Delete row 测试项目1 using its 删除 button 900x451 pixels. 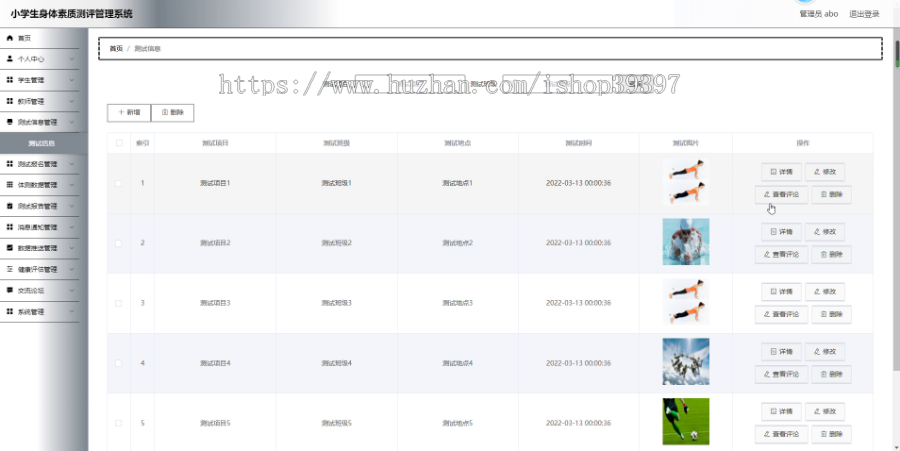[832, 195]
